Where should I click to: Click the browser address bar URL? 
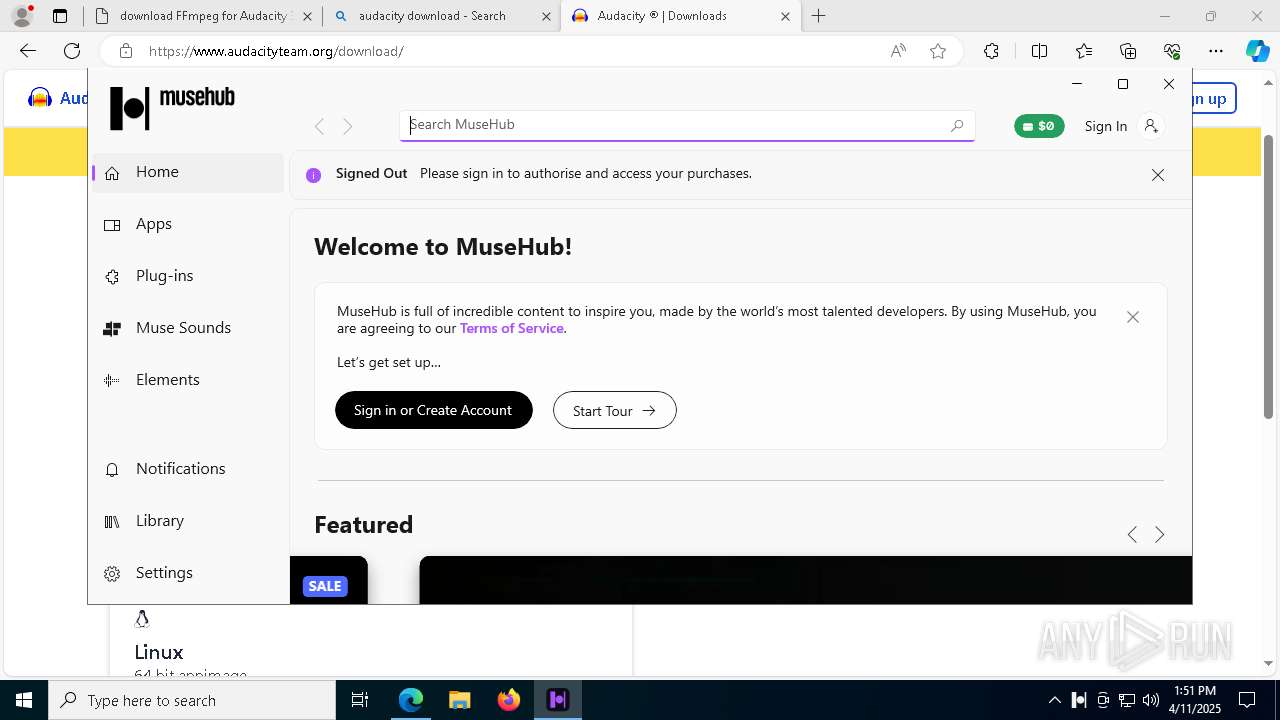pos(276,51)
